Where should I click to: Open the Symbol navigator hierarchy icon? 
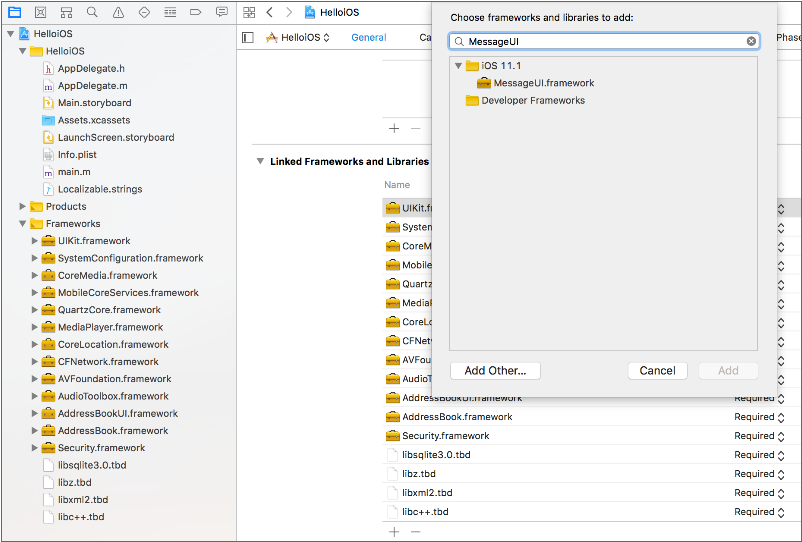tap(66, 12)
